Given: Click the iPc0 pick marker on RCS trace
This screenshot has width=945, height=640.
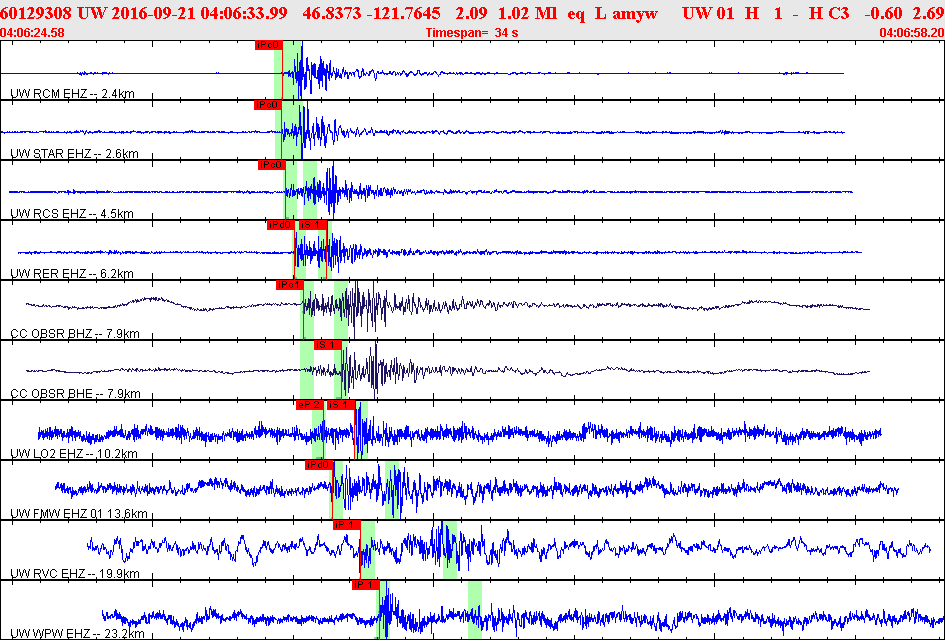Looking at the screenshot, I should (271, 165).
